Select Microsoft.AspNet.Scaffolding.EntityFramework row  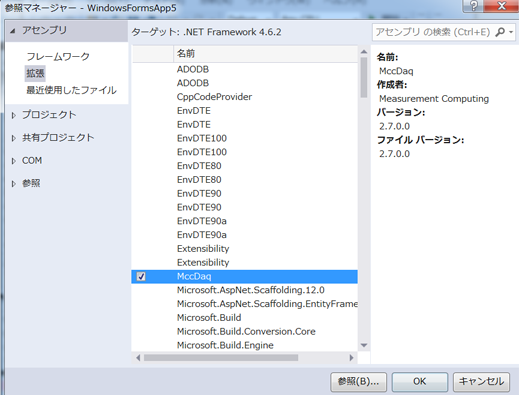[x=245, y=304]
